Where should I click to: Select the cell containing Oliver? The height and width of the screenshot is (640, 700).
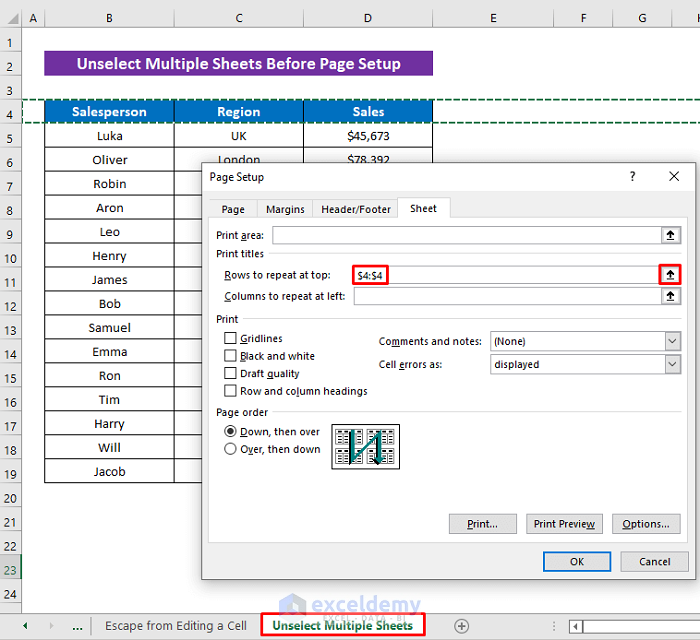coord(109,160)
